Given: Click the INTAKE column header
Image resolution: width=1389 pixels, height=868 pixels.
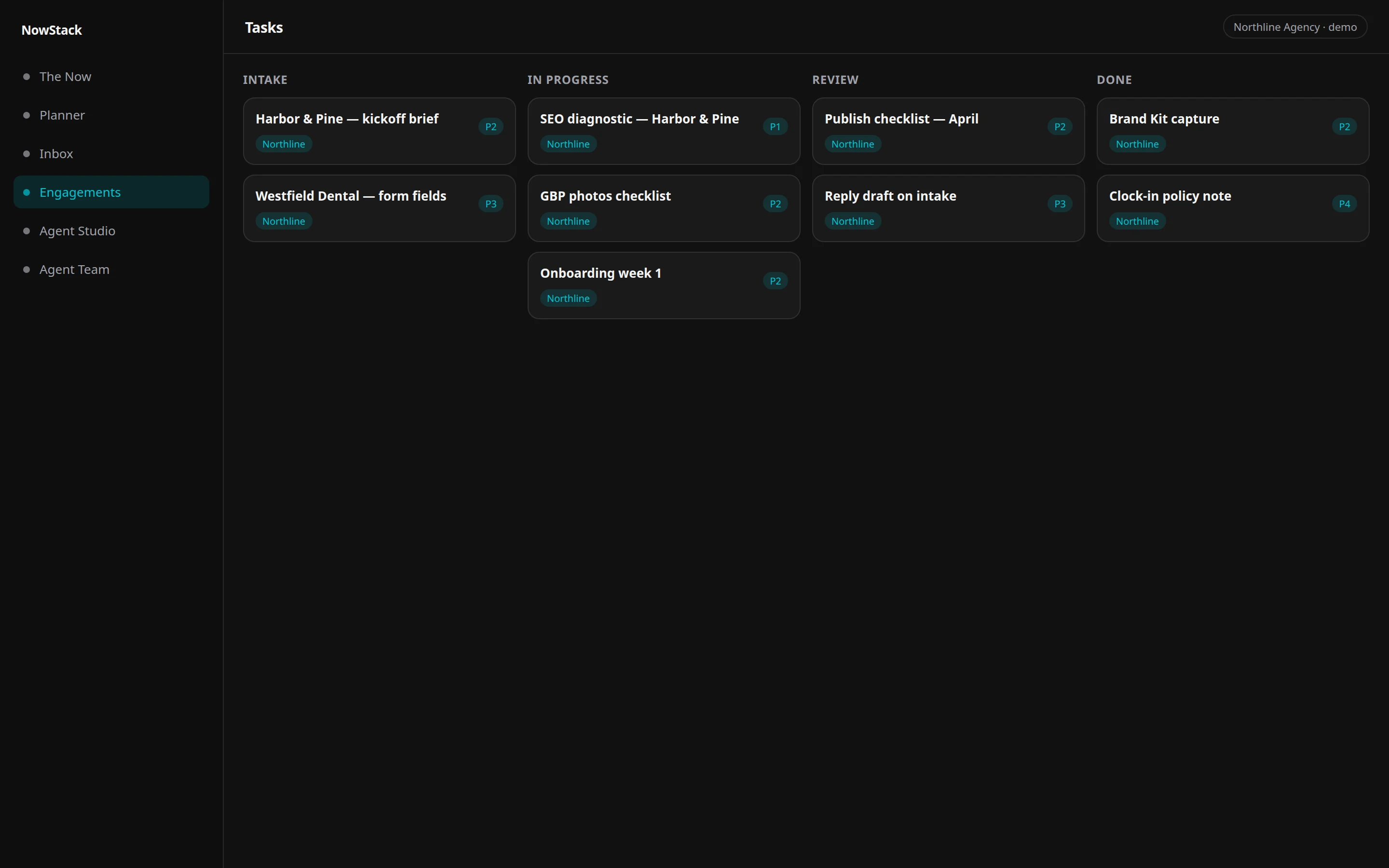Looking at the screenshot, I should [x=265, y=80].
